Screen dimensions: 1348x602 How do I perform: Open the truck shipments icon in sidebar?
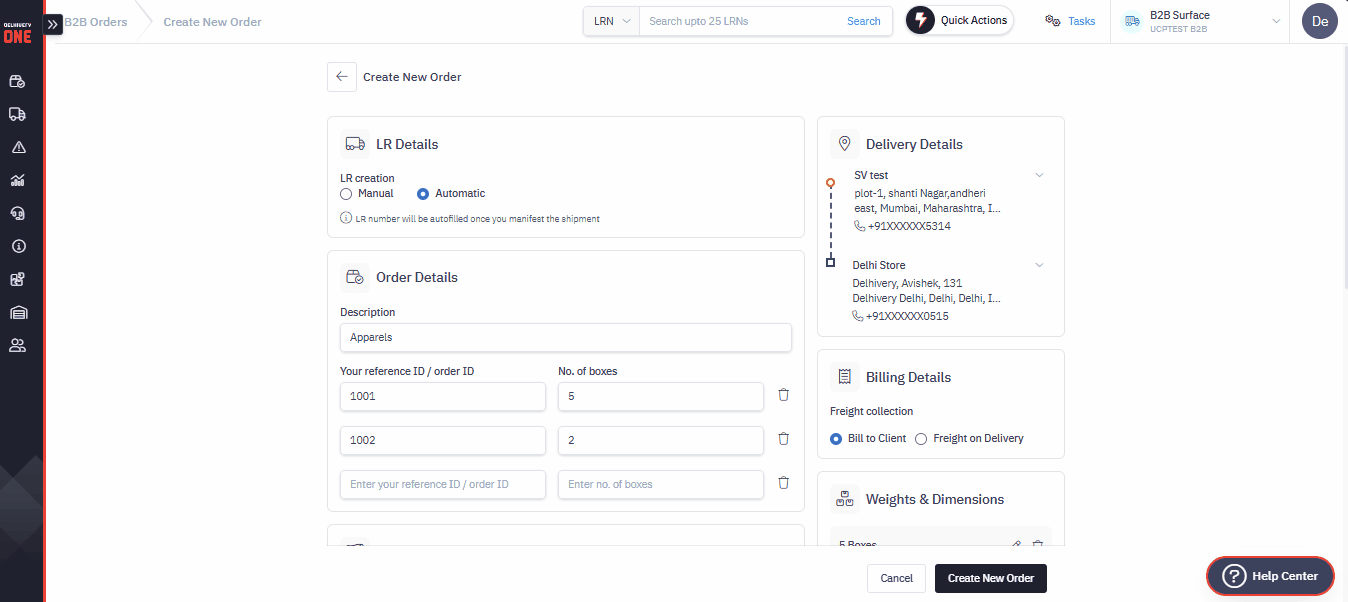click(x=17, y=114)
